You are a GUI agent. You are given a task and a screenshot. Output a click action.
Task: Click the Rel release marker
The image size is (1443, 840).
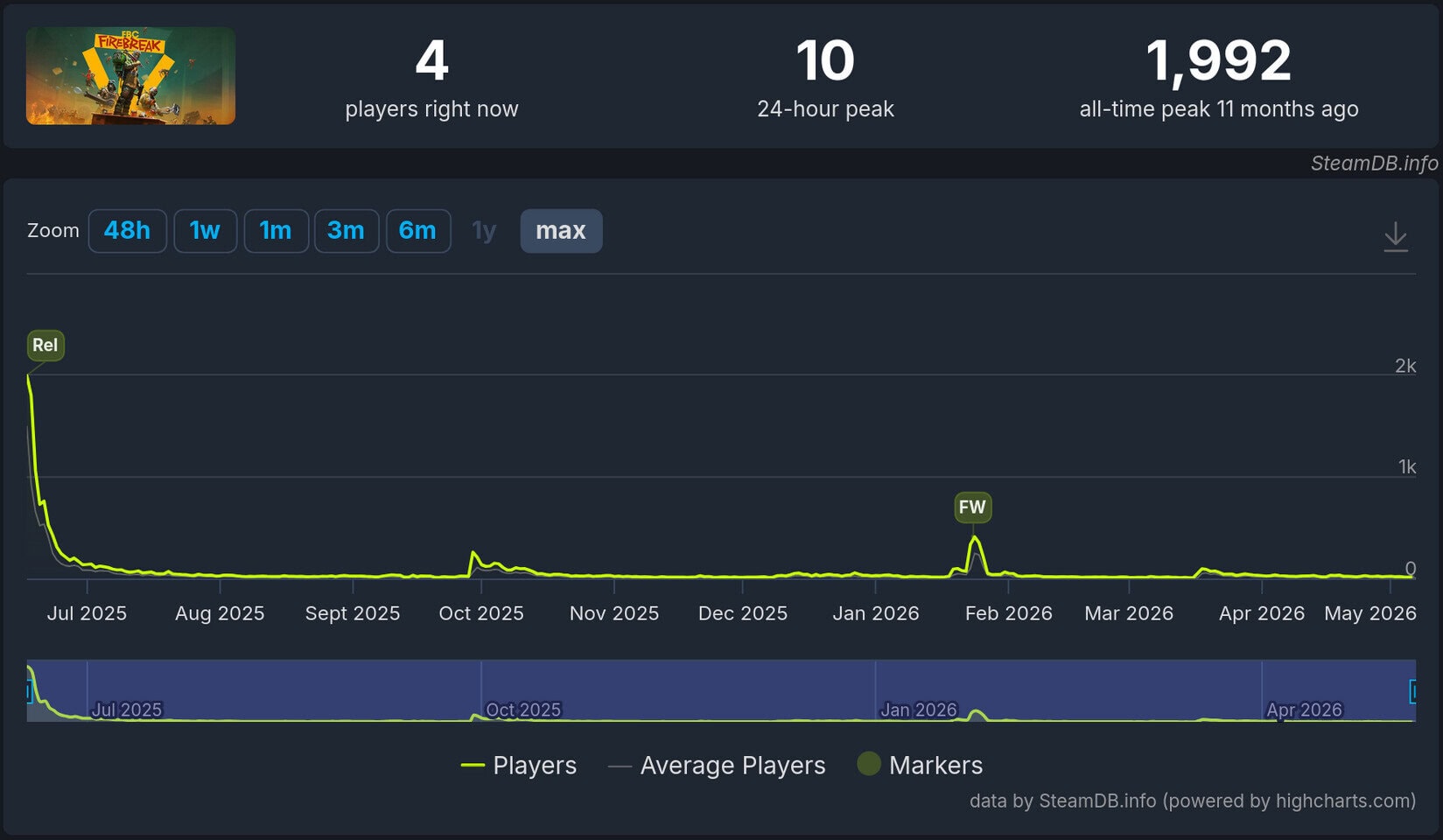coord(46,345)
